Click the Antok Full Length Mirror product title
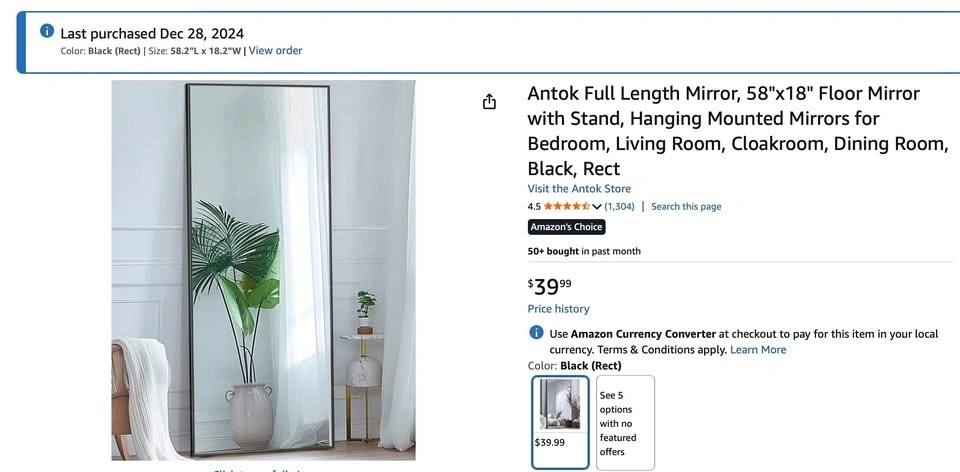The image size is (960, 472). (738, 131)
